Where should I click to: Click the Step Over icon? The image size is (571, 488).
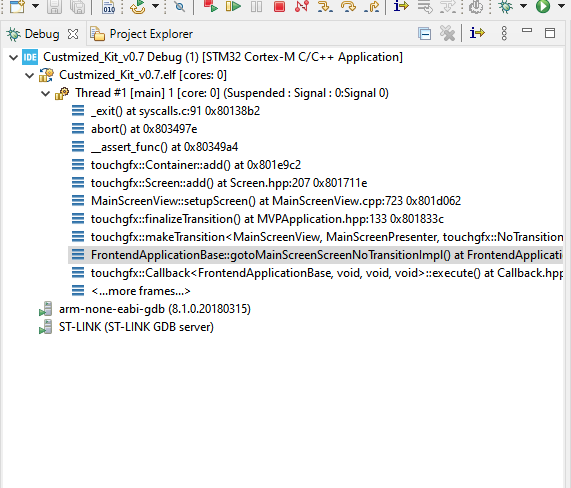click(348, 6)
